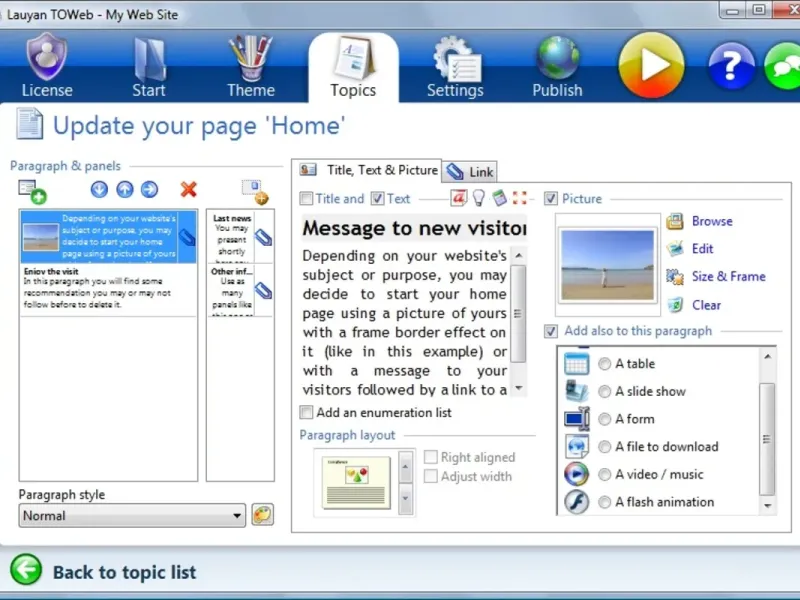Click the red full-screen expand icon

tap(519, 198)
